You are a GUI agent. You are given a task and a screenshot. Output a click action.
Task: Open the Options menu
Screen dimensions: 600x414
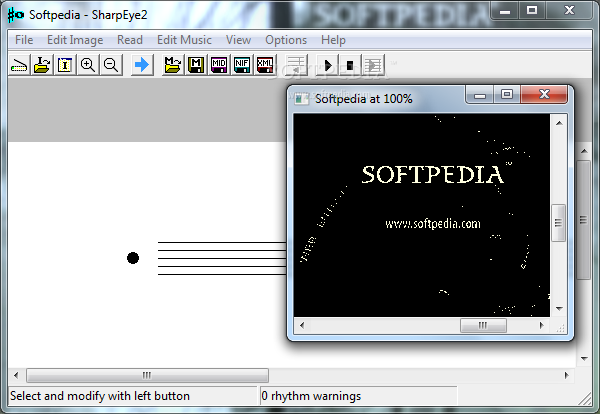click(x=286, y=40)
